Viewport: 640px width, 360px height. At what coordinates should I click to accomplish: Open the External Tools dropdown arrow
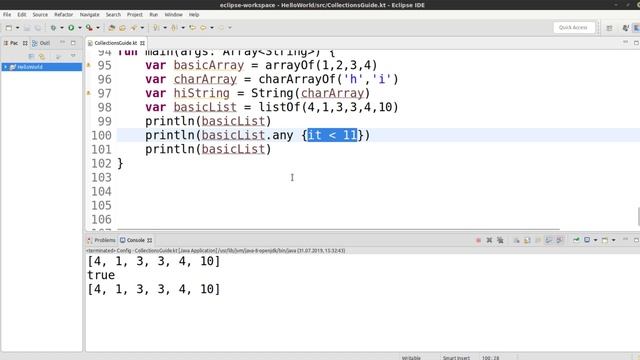98,28
